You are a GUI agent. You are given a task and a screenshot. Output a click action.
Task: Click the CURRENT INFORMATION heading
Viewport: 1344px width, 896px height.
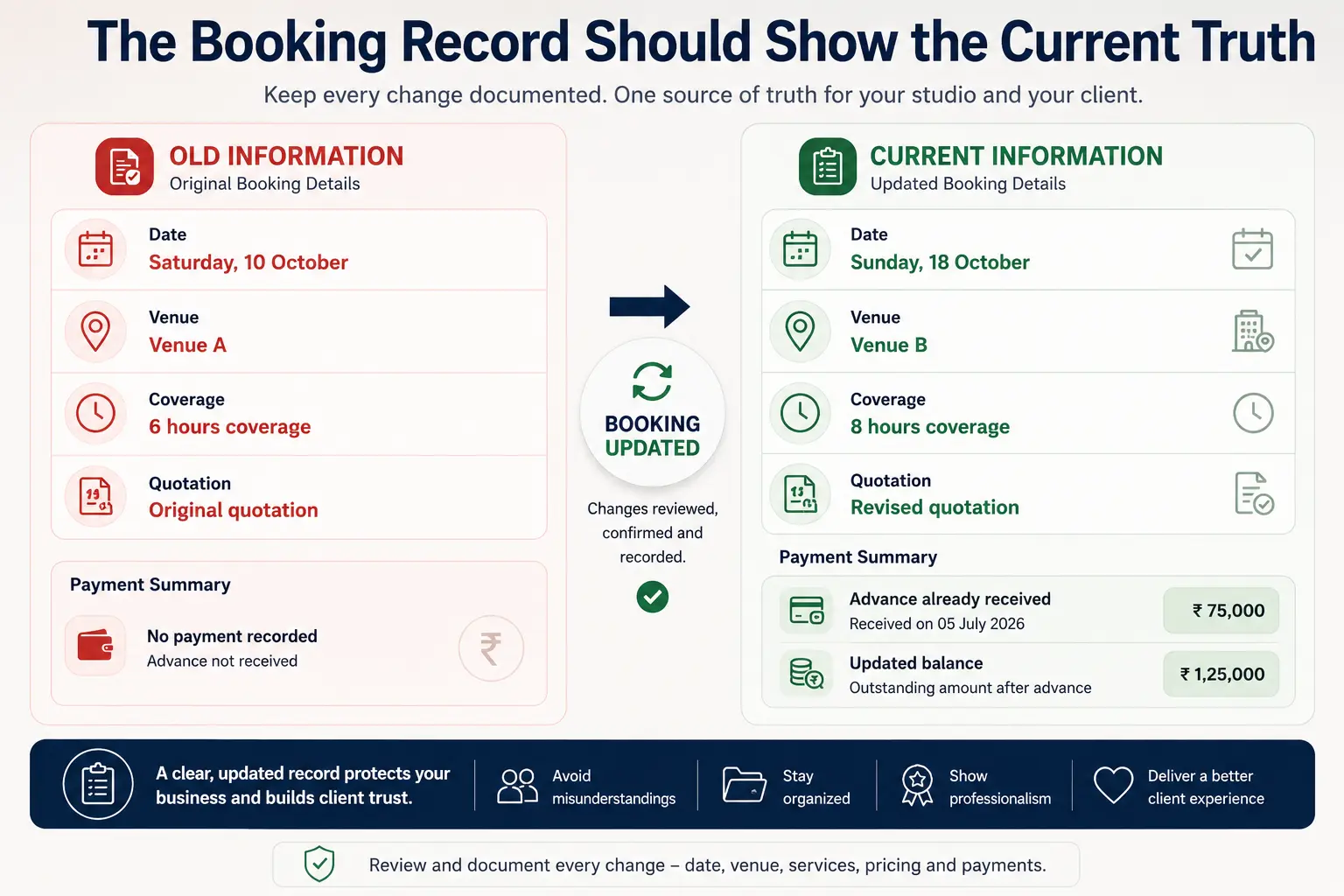(x=1017, y=157)
